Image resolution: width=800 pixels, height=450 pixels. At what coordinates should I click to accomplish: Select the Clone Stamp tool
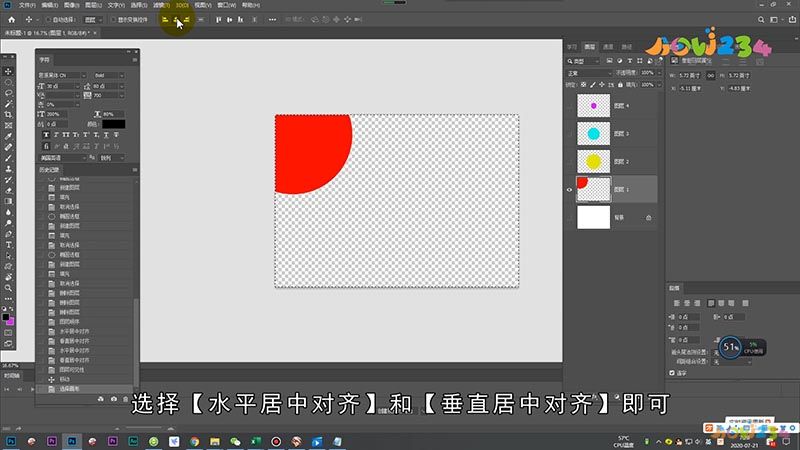[x=8, y=169]
